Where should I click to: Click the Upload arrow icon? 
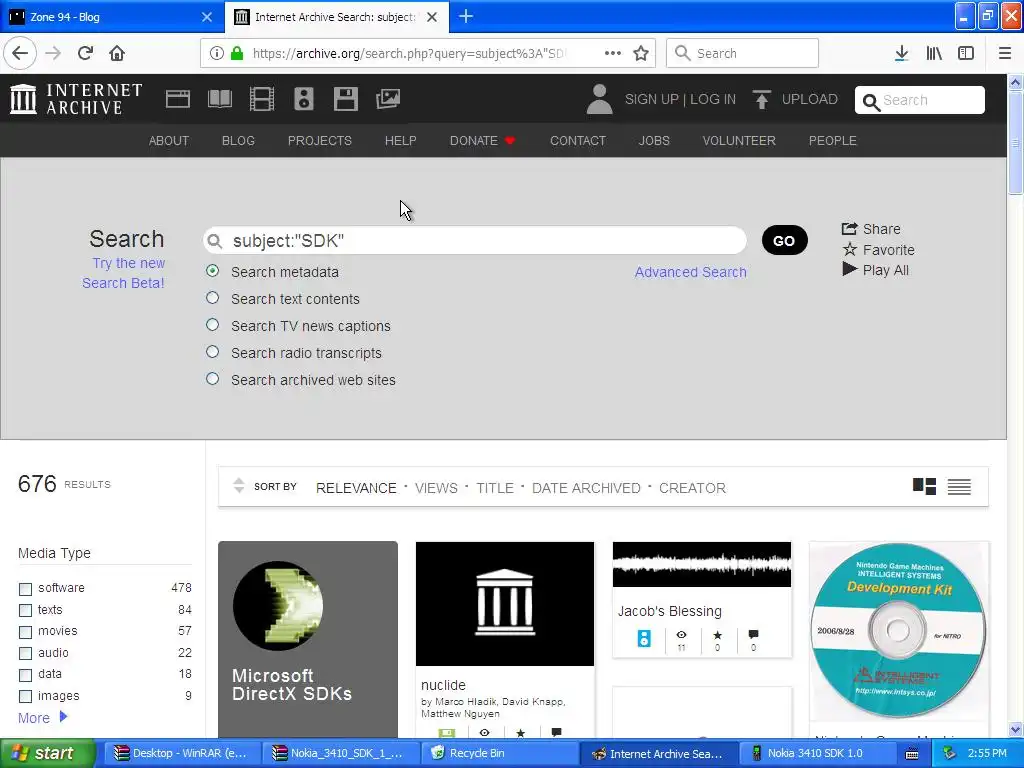(761, 99)
